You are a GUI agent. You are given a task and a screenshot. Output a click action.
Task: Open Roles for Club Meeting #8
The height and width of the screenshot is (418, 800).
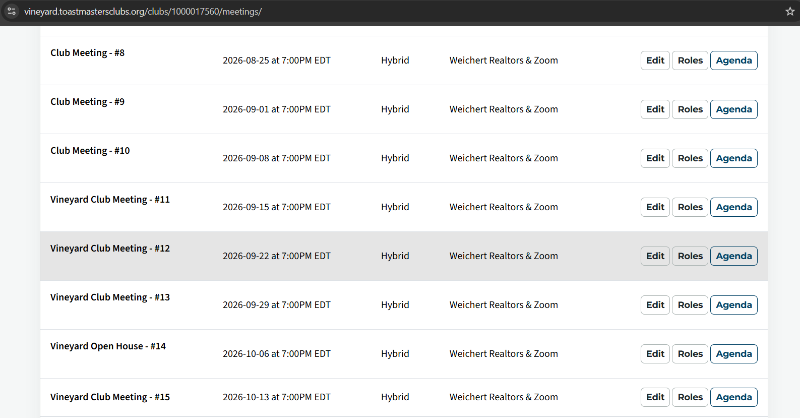(x=690, y=60)
